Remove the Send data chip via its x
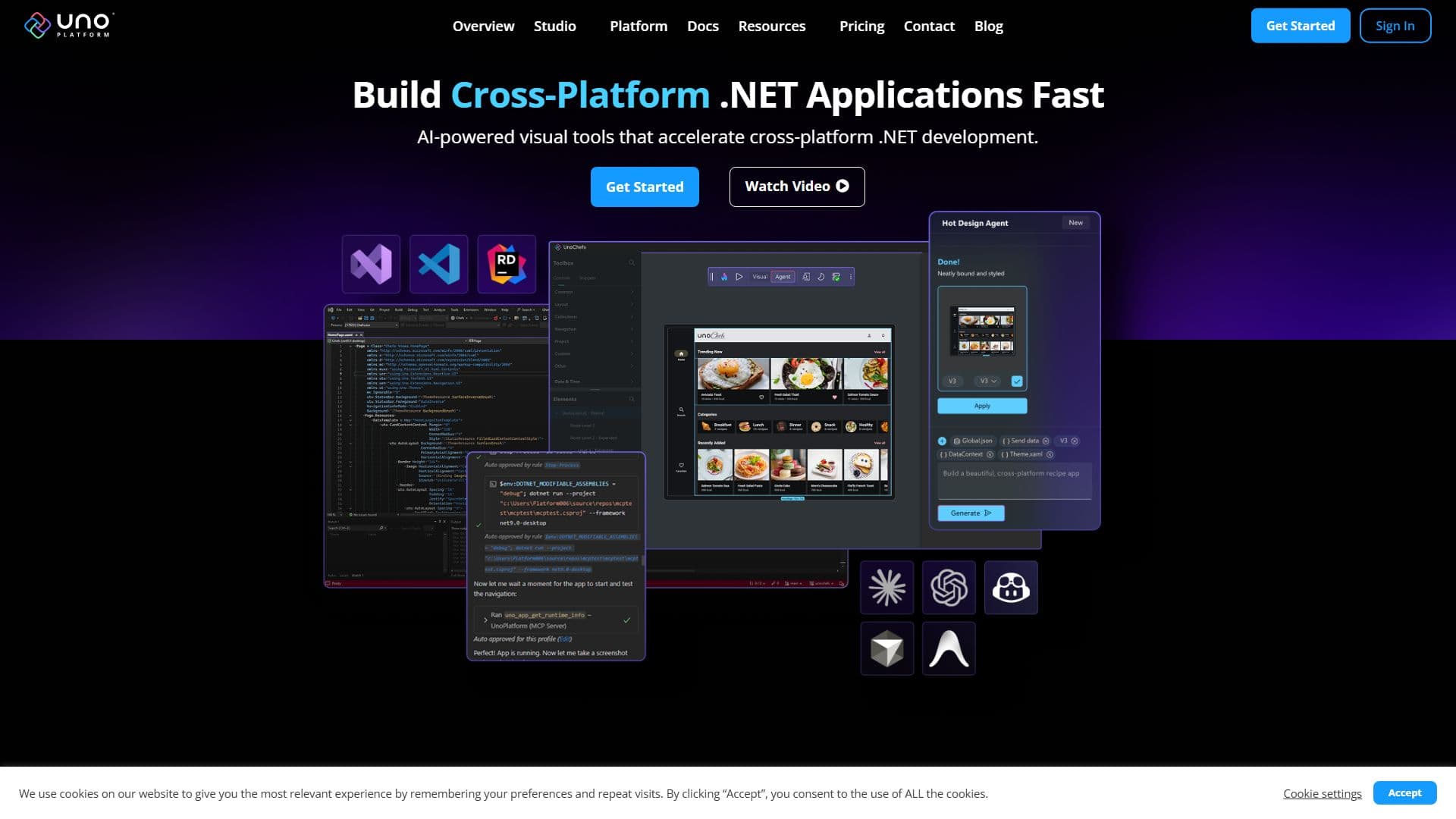The width and height of the screenshot is (1456, 819). [x=1046, y=441]
